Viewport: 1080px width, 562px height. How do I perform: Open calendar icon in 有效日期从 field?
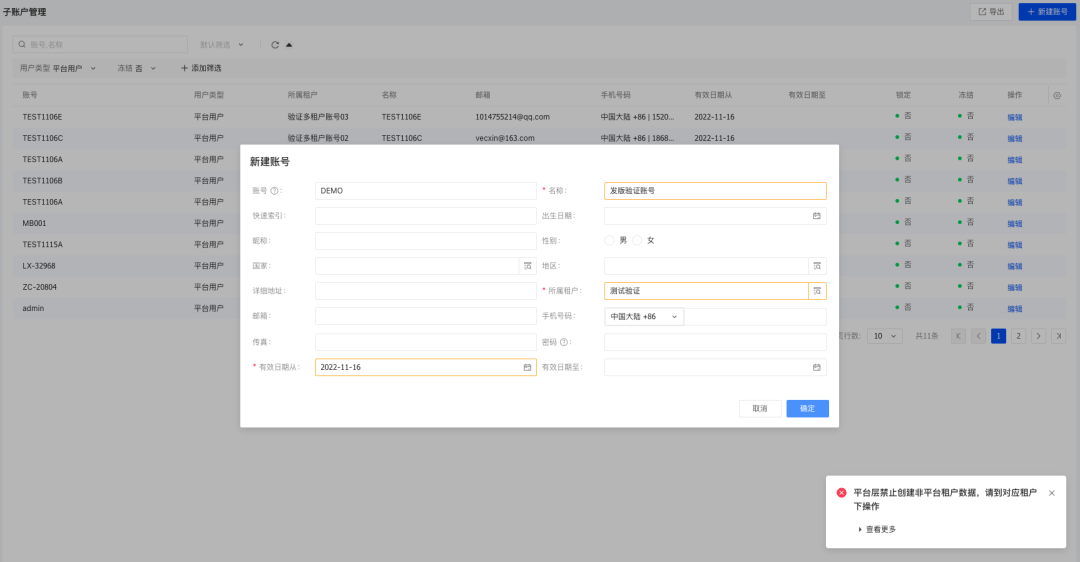coord(527,367)
